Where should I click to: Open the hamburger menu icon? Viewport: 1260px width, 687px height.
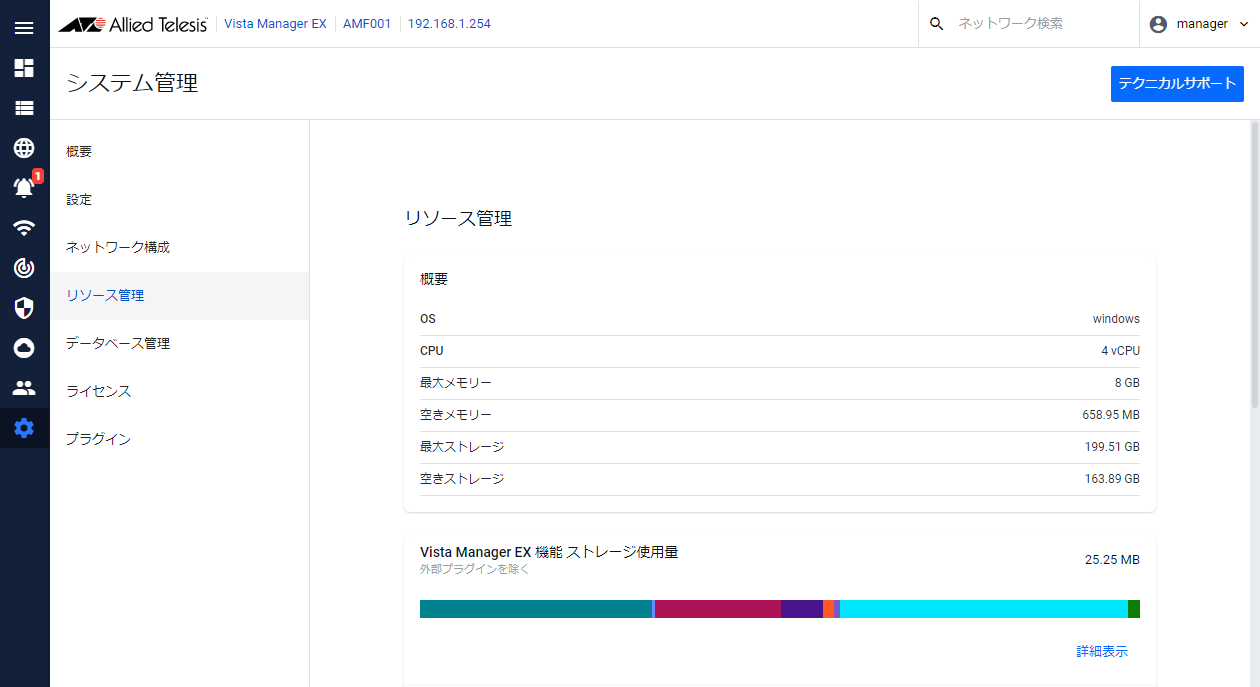(24, 28)
